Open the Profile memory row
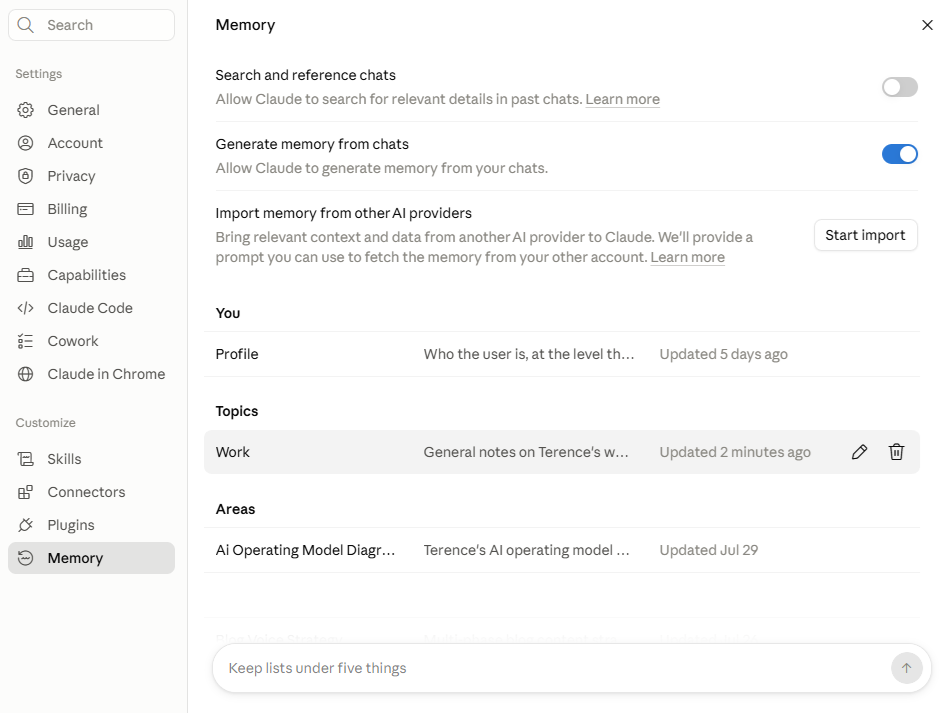Viewport: 948px width, 713px height. pos(562,354)
